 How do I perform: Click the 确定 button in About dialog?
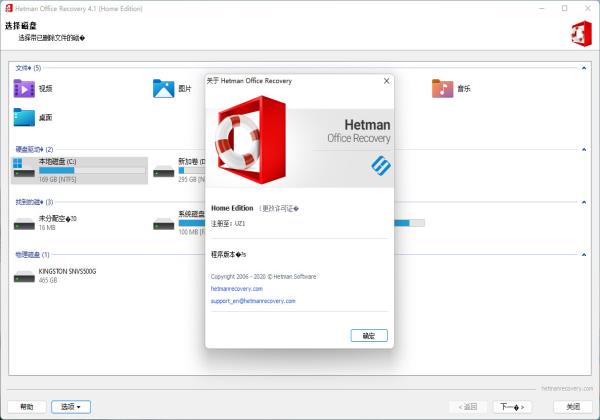click(369, 335)
